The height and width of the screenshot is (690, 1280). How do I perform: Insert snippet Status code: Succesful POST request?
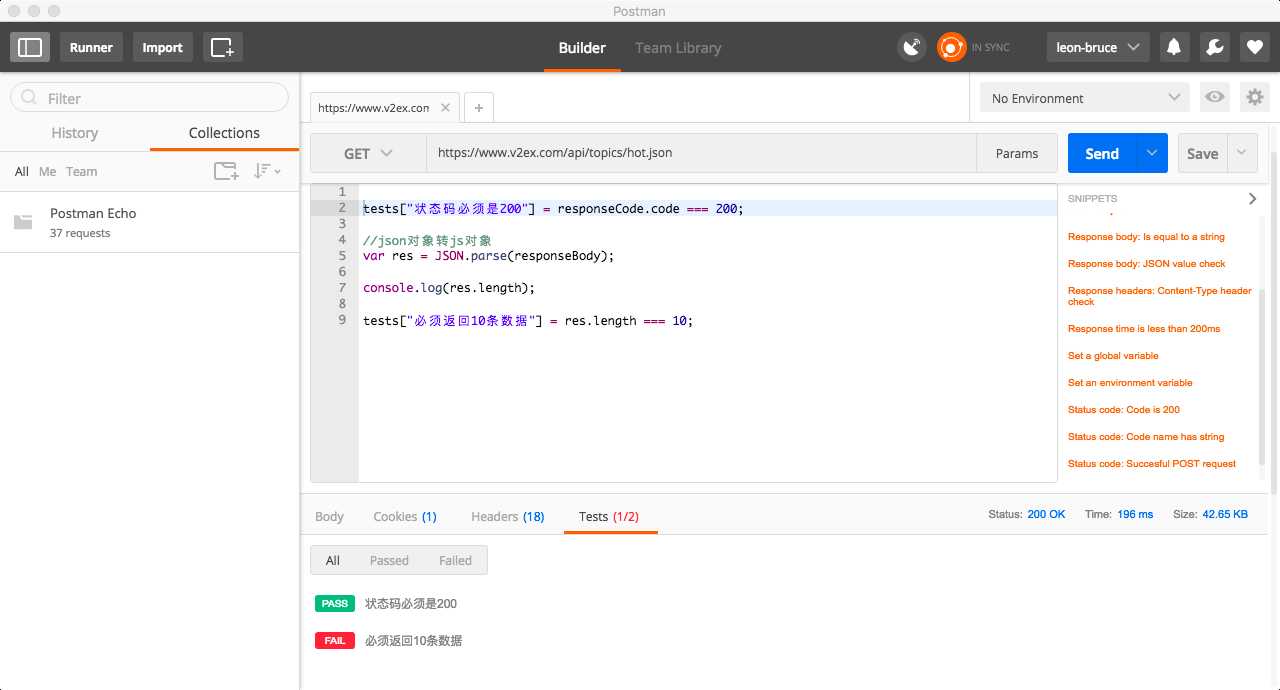click(x=1152, y=463)
